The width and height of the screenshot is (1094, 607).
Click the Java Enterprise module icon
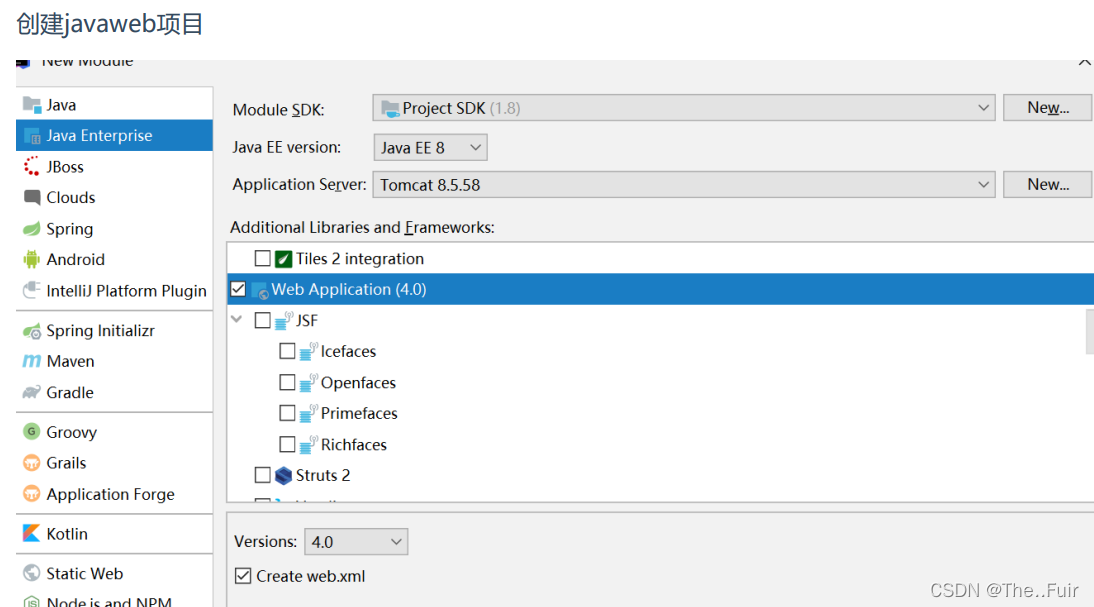click(31, 135)
